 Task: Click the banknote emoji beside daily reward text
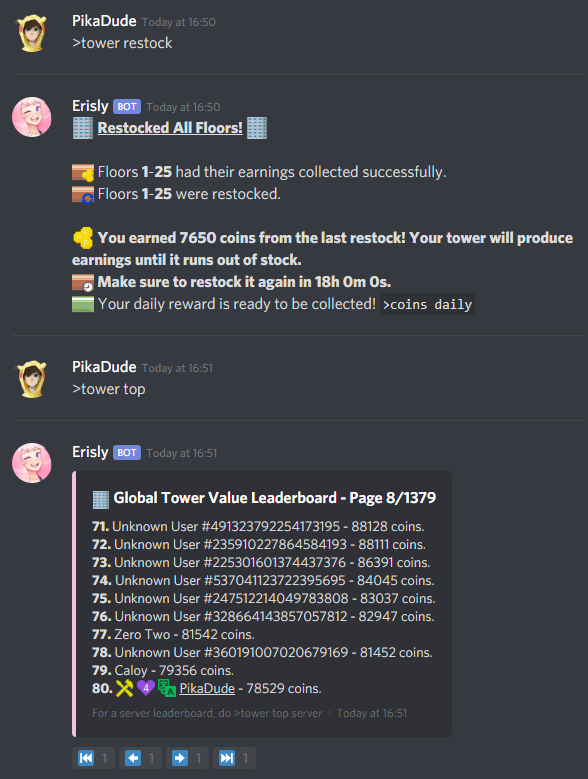point(83,304)
